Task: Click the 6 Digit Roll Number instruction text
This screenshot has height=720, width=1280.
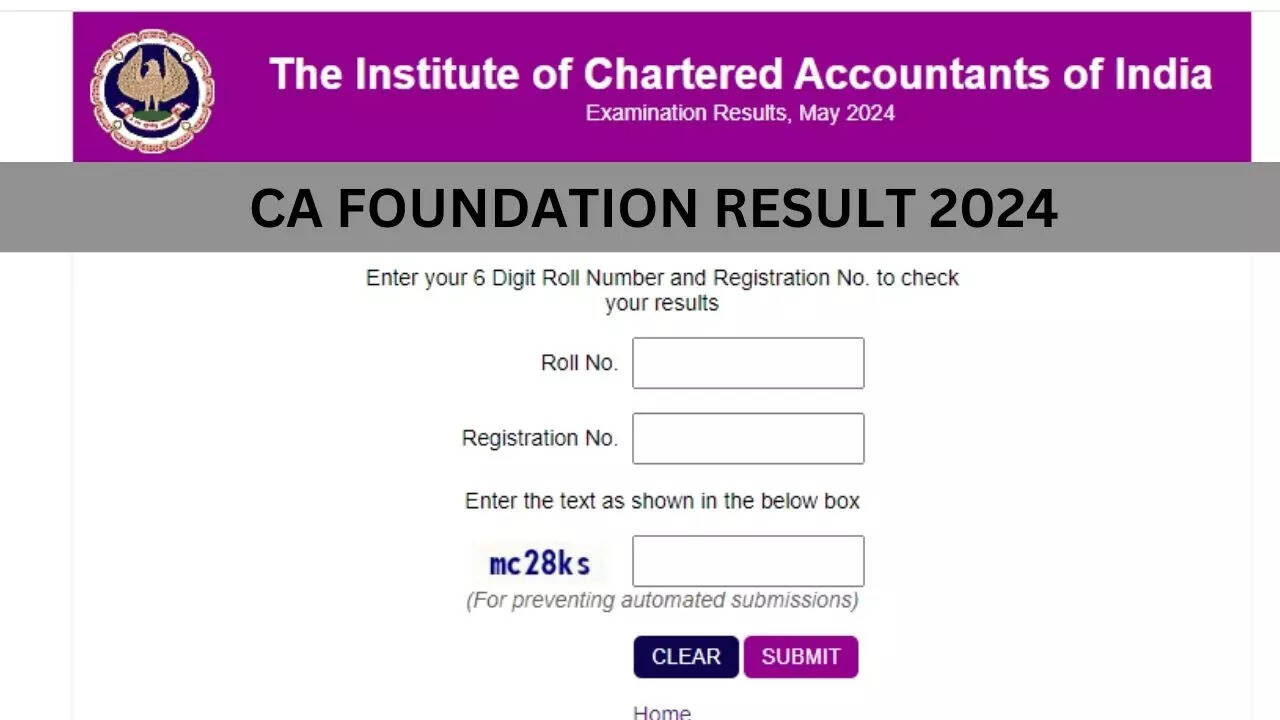Action: click(x=662, y=278)
